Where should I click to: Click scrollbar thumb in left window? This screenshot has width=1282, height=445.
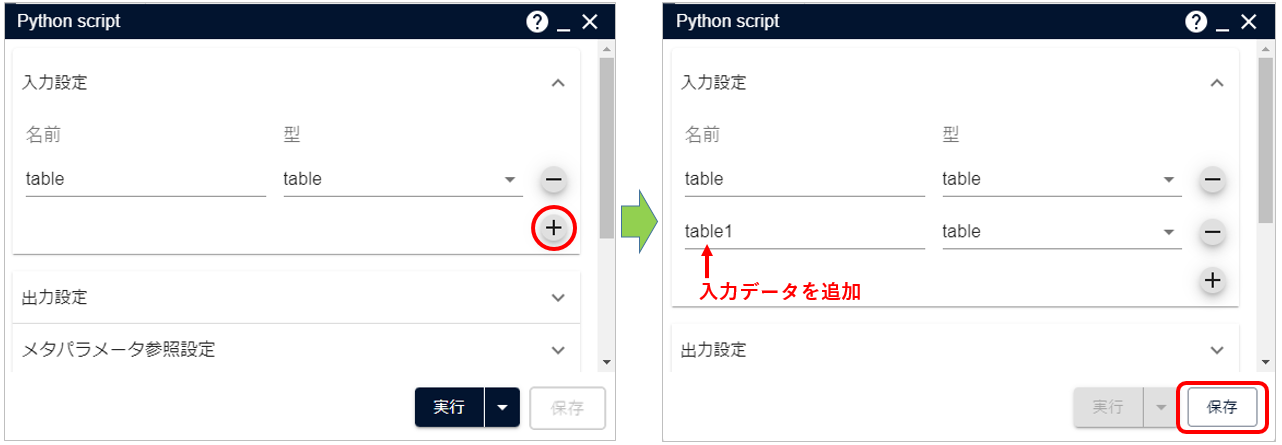[607, 148]
